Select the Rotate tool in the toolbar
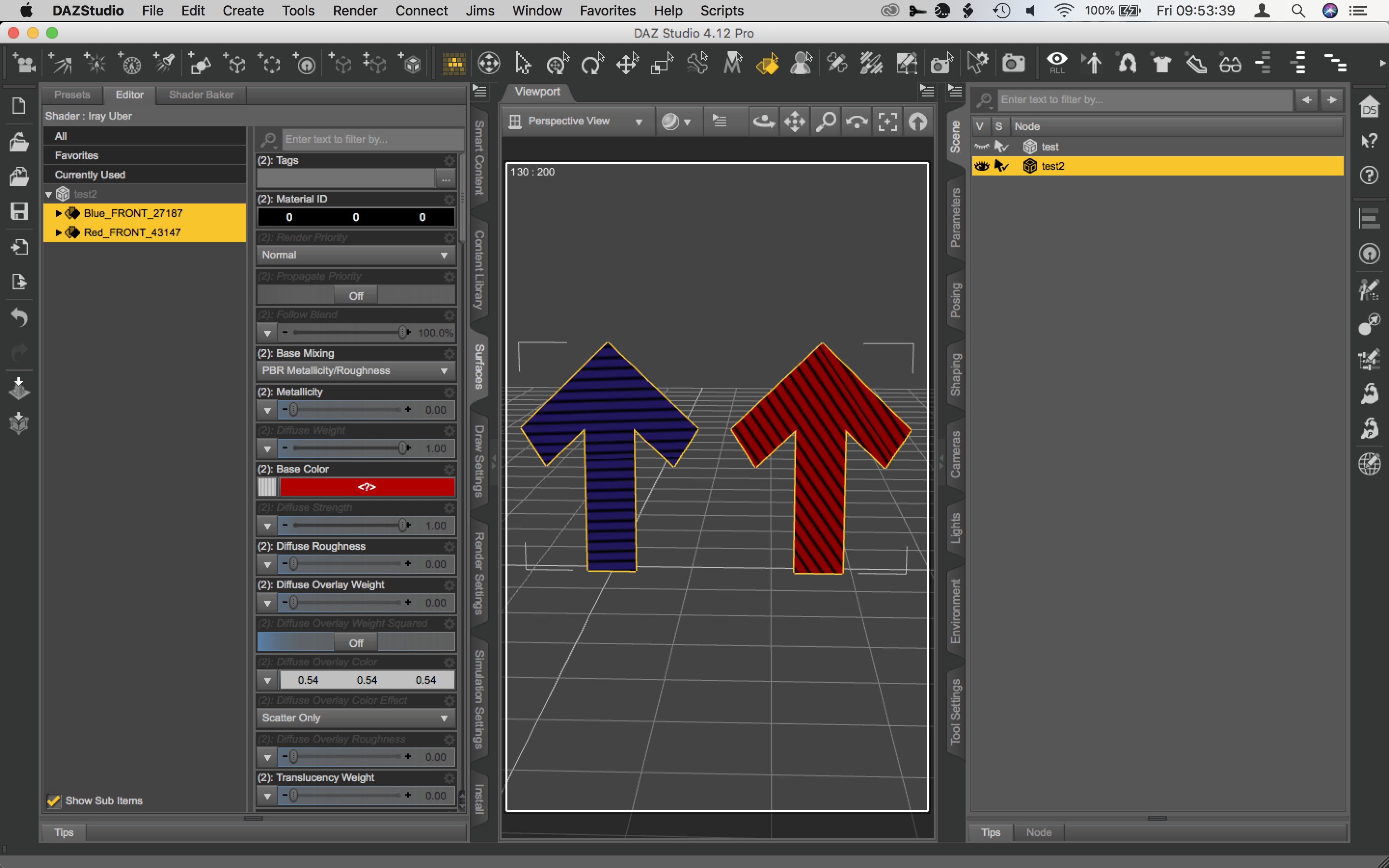This screenshot has width=1389, height=868. 592,63
